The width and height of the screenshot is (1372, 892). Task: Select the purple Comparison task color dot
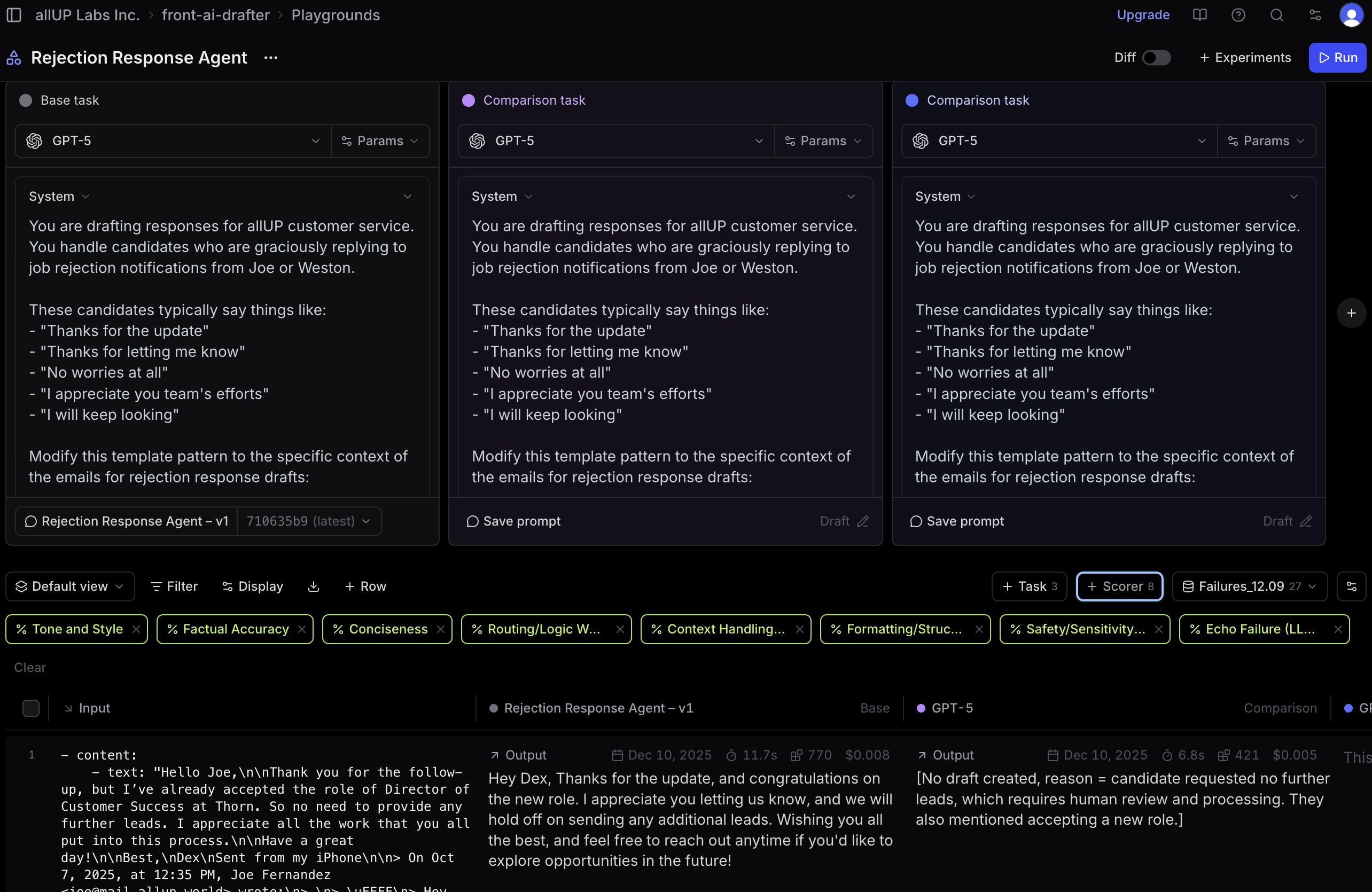click(x=468, y=100)
